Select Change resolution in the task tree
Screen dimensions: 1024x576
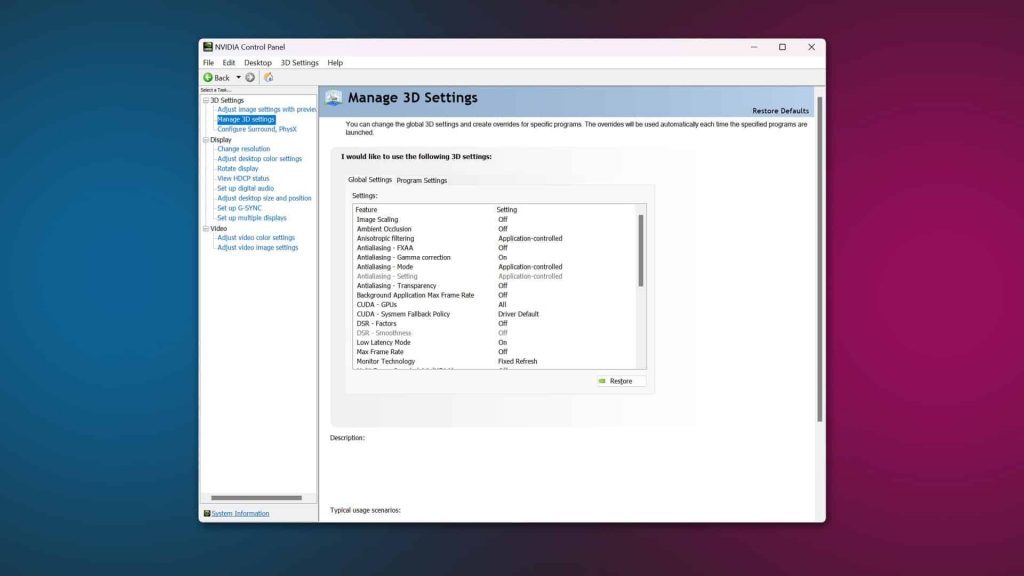pyautogui.click(x=243, y=149)
